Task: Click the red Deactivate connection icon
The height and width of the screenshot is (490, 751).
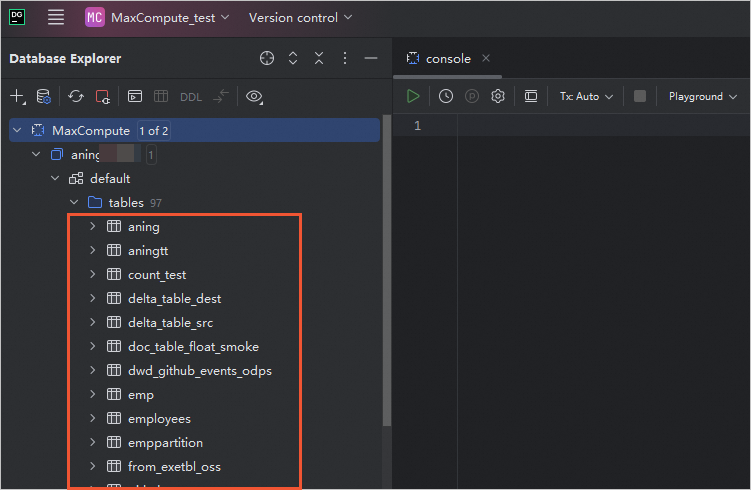Action: point(102,97)
